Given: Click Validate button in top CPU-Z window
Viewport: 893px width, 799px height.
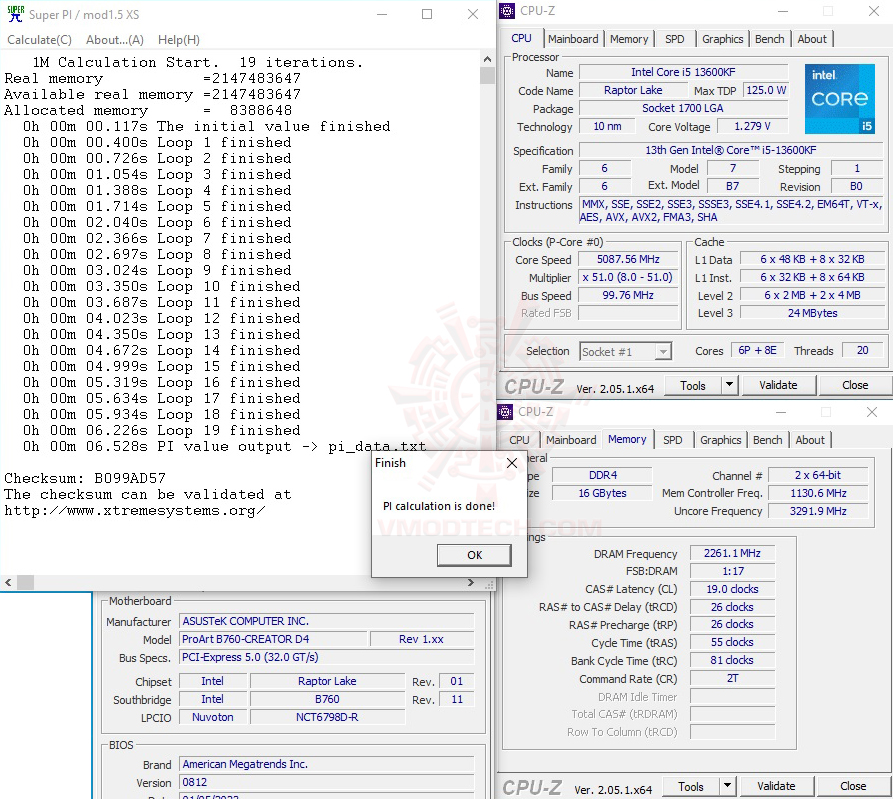Looking at the screenshot, I should [778, 385].
